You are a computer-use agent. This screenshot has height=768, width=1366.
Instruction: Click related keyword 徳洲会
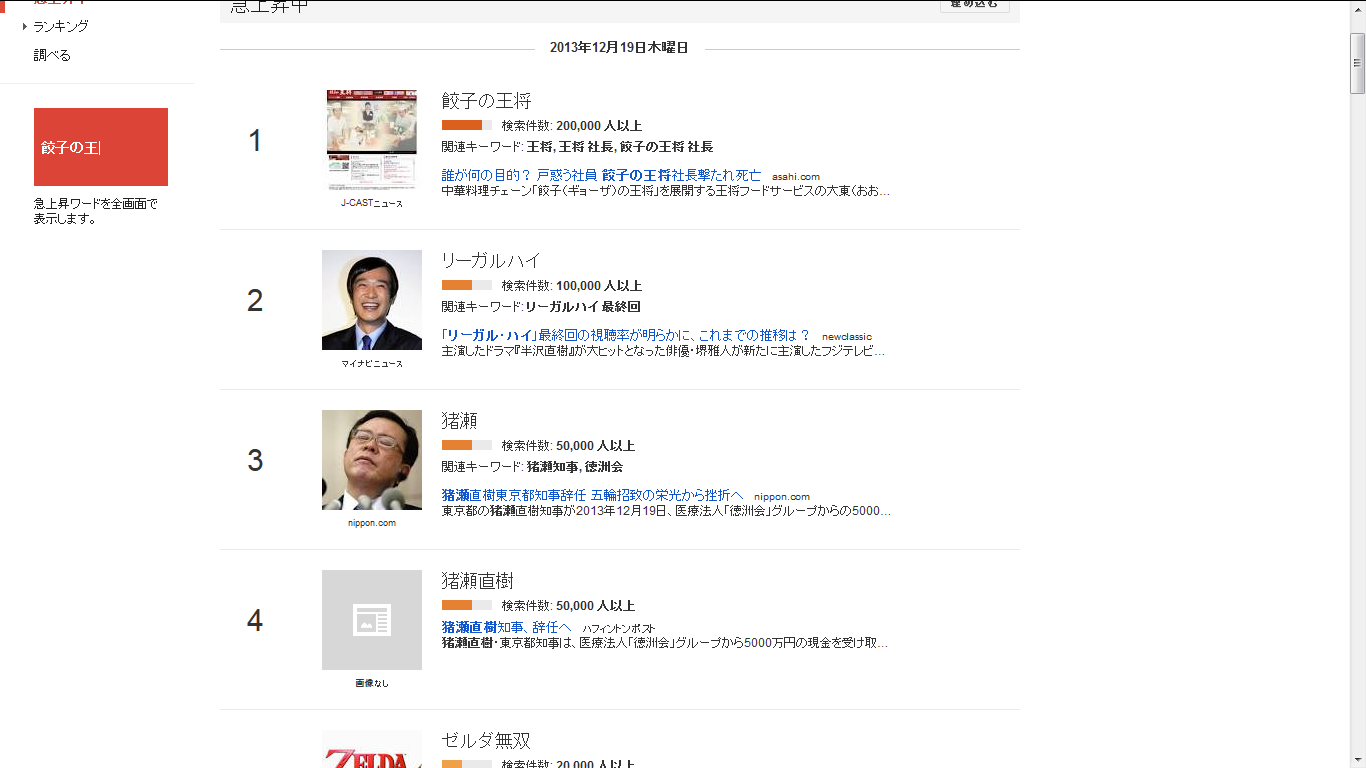click(x=604, y=467)
